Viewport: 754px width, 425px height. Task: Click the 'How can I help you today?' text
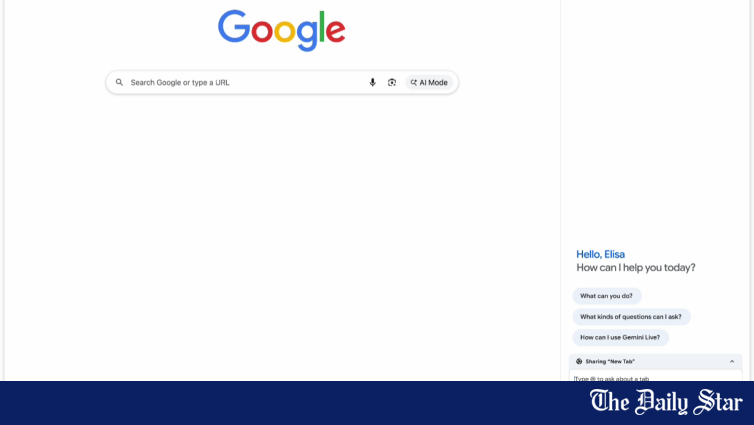636,267
